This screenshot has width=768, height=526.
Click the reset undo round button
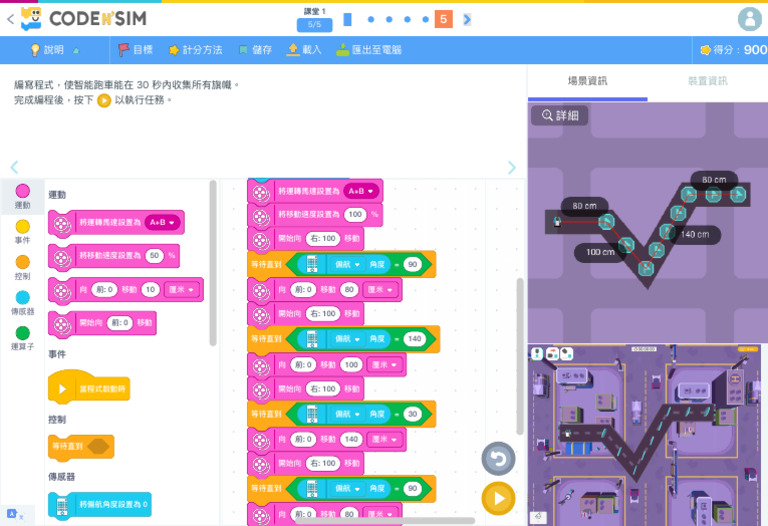498,459
